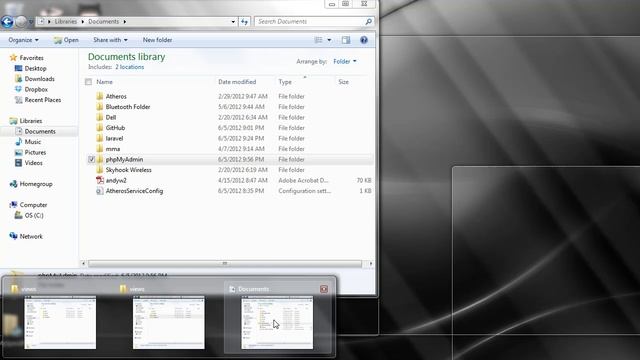
Task: Open the Arrange by Folder dropdown
Action: pos(344,61)
